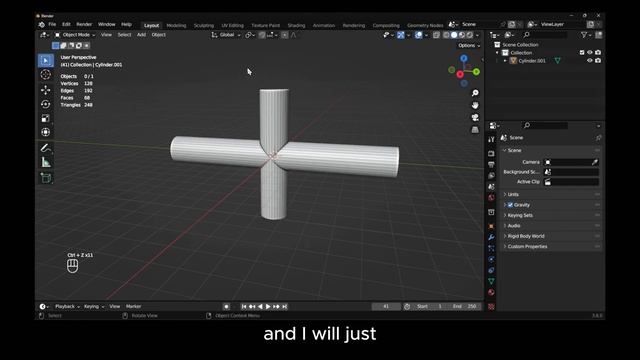
Task: Click the Blender logo menu icon
Action: point(42,24)
